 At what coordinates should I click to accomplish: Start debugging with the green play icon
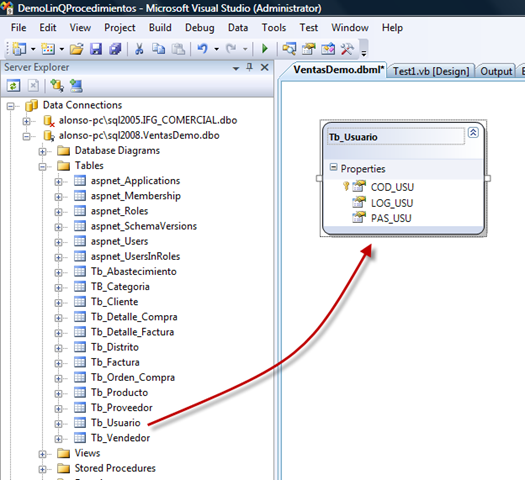pos(265,49)
